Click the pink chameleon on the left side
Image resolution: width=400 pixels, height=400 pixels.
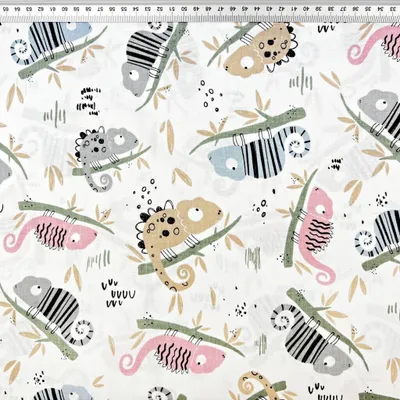[50, 233]
